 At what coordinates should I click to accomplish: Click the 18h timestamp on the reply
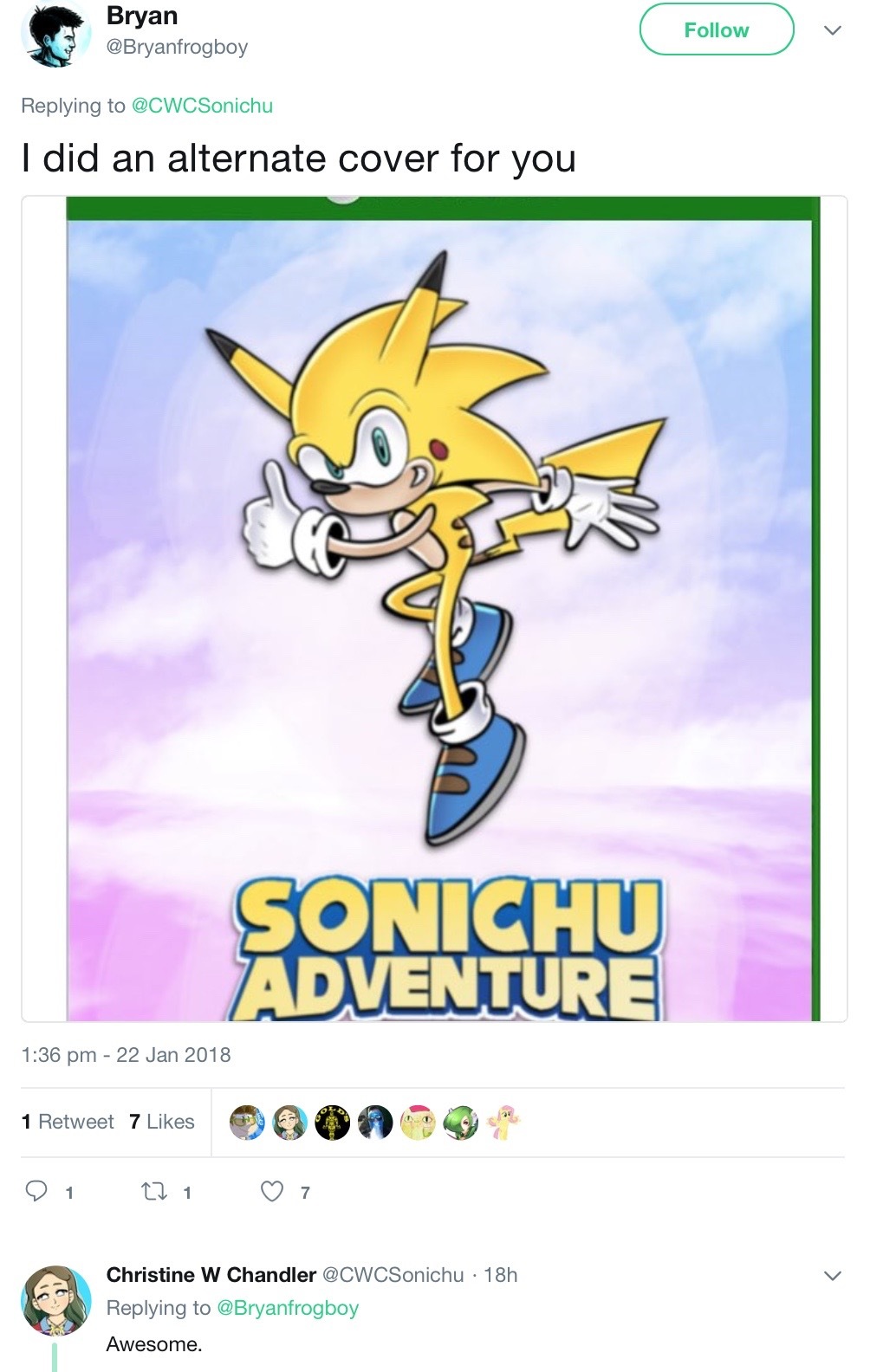coord(501,1275)
